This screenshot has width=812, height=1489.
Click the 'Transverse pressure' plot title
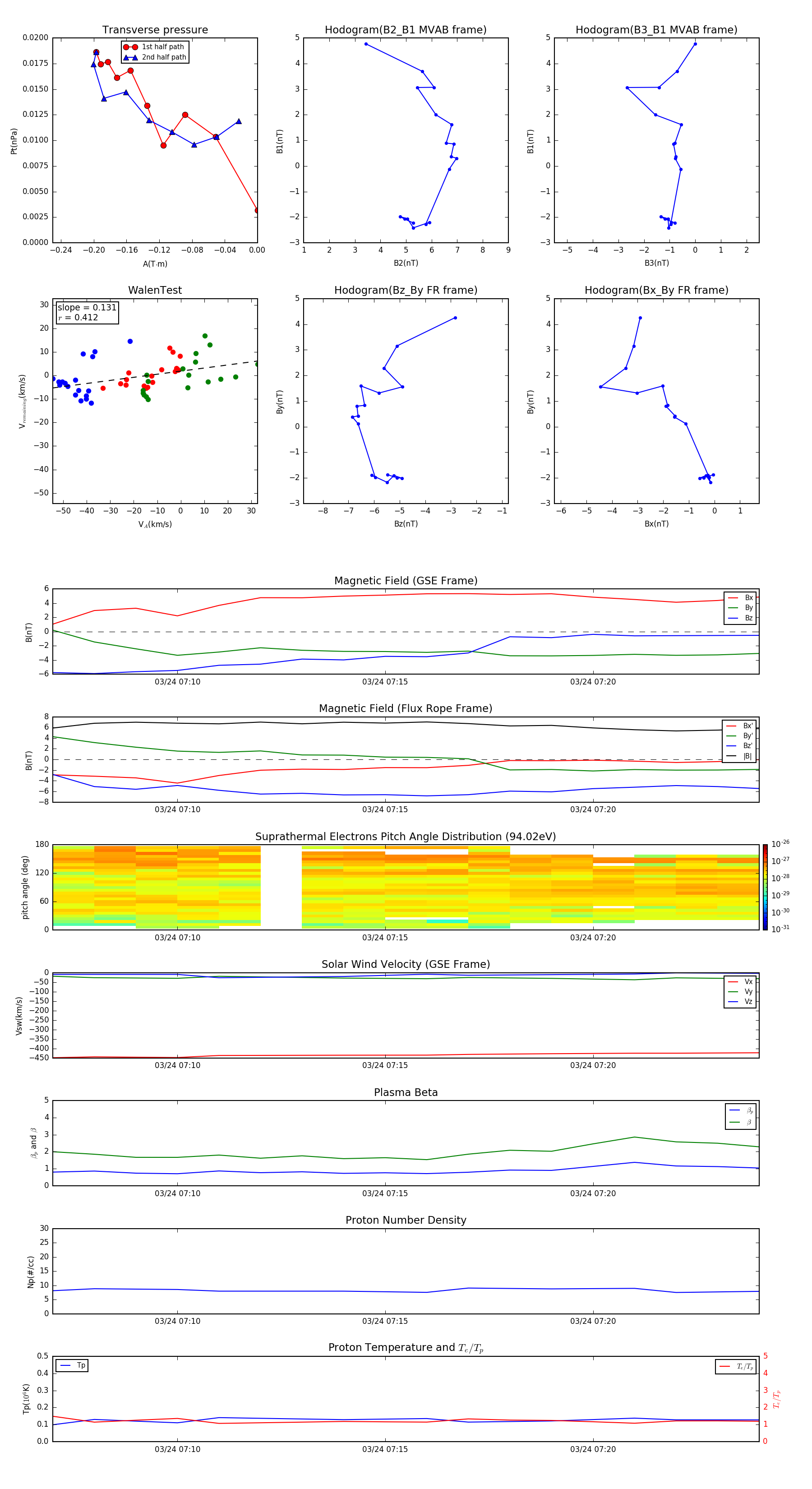point(155,30)
